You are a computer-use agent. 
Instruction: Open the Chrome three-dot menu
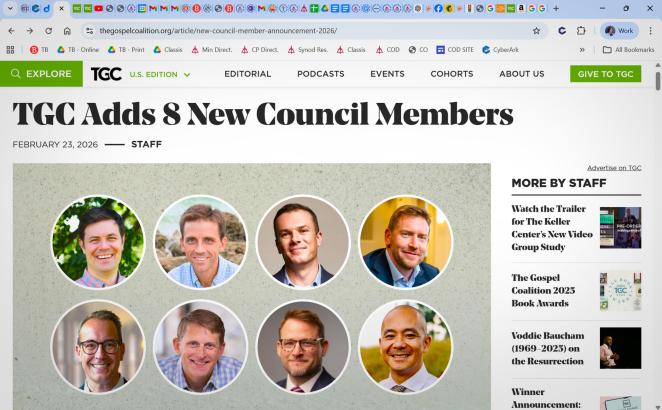click(x=651, y=31)
